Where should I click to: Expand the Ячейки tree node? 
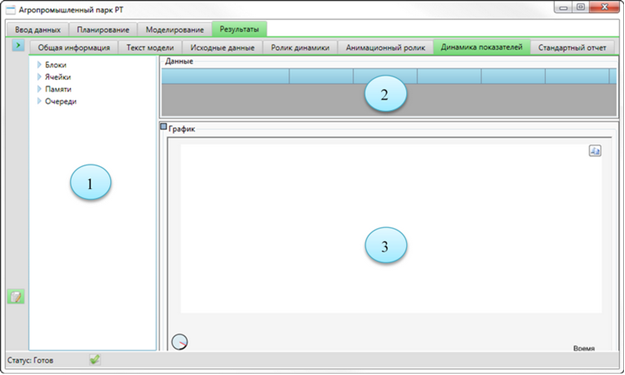39,77
